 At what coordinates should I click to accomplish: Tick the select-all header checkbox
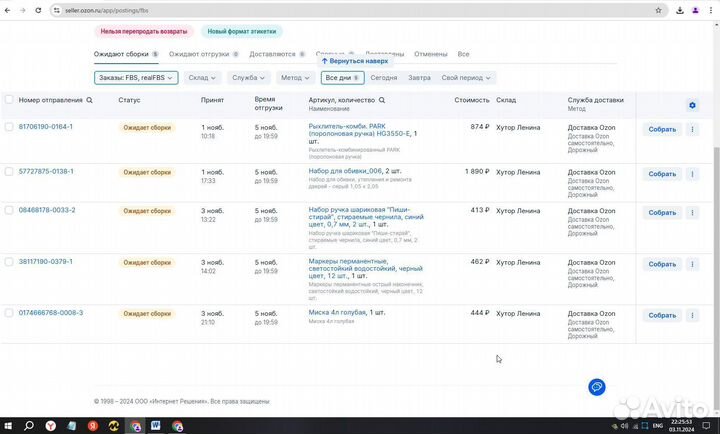[x=9, y=100]
